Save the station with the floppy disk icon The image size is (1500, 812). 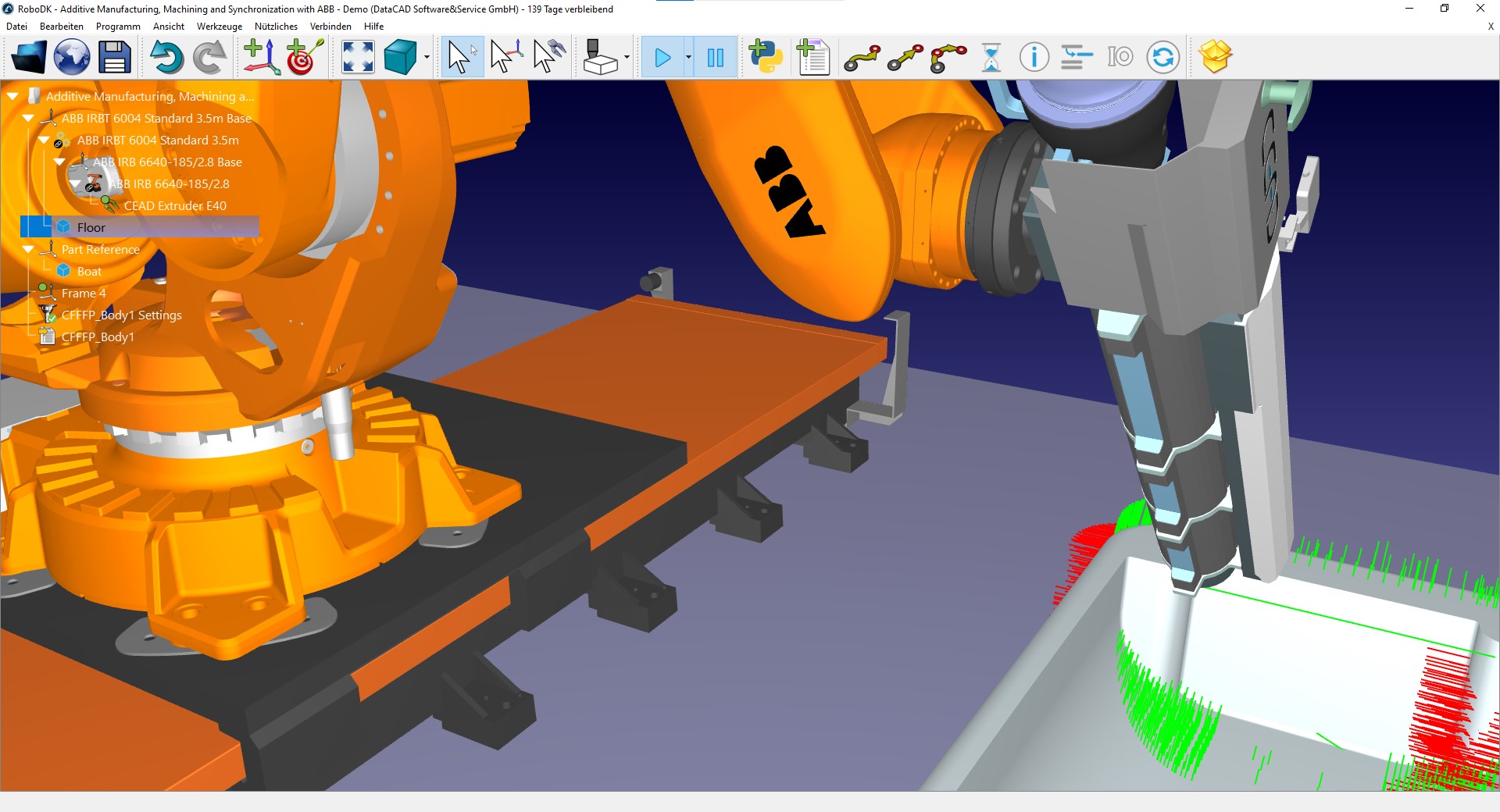[x=114, y=57]
